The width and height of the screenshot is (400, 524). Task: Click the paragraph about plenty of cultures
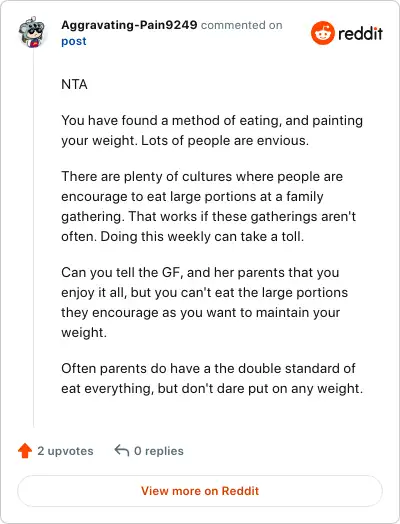(x=209, y=207)
